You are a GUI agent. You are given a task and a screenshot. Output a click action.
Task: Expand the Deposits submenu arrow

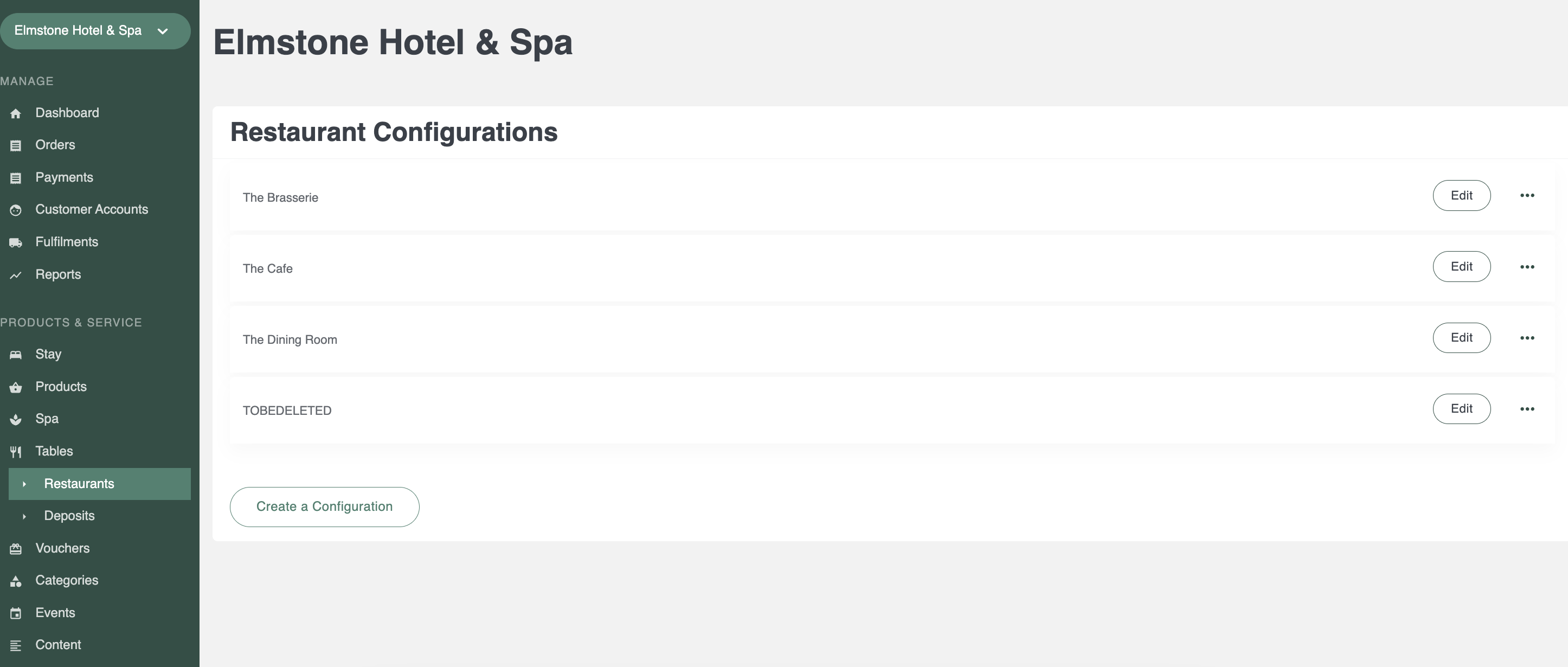tap(24, 516)
